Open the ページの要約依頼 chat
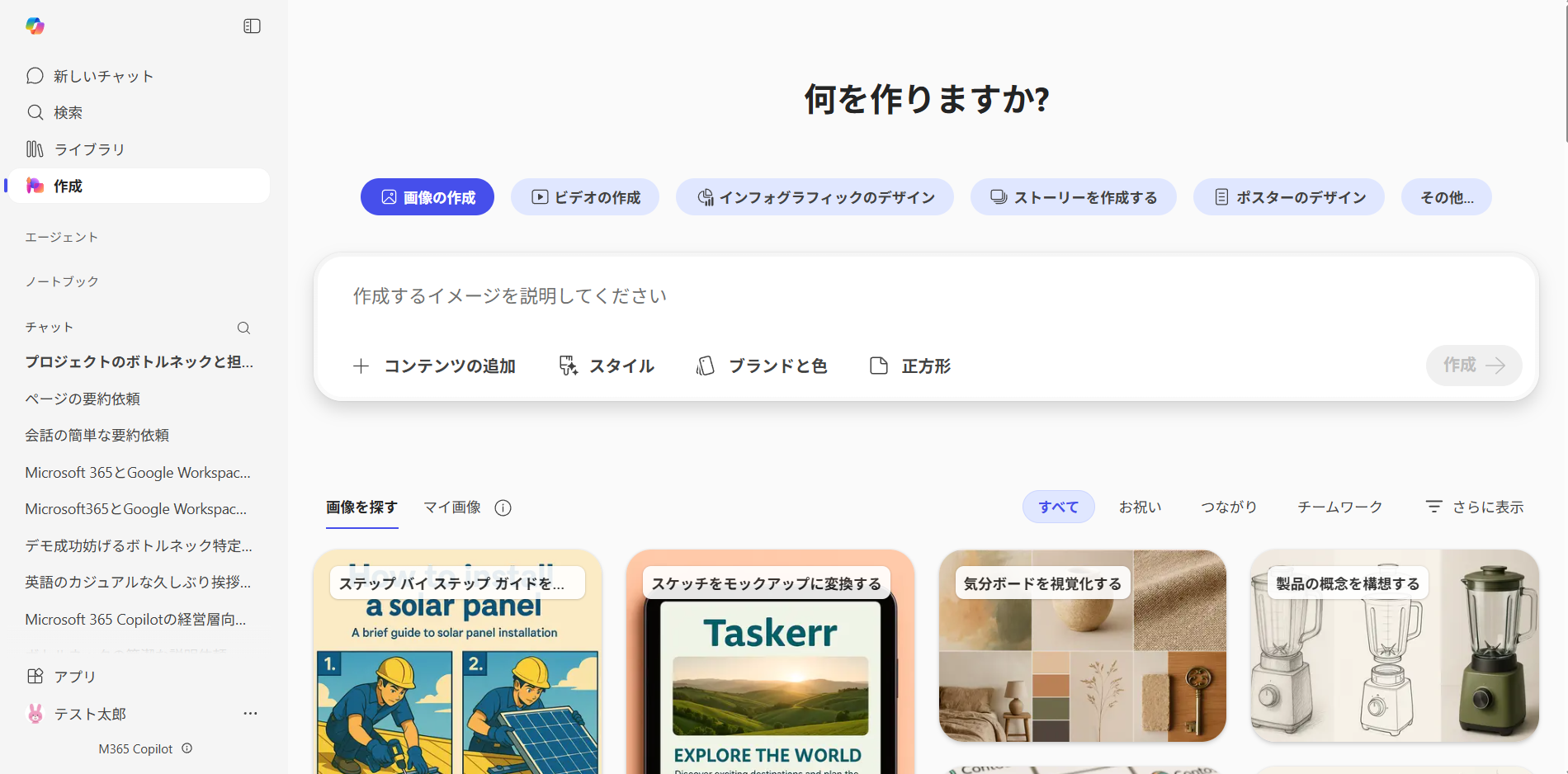Screen dimensions: 1568x774 point(83,399)
